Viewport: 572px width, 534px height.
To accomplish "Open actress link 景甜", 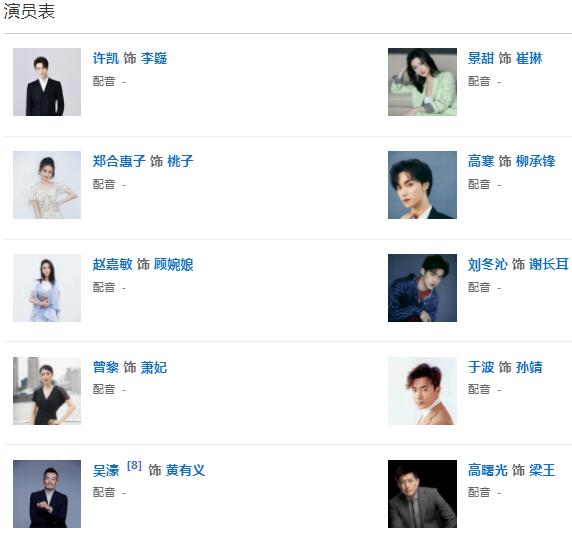I will 481,58.
